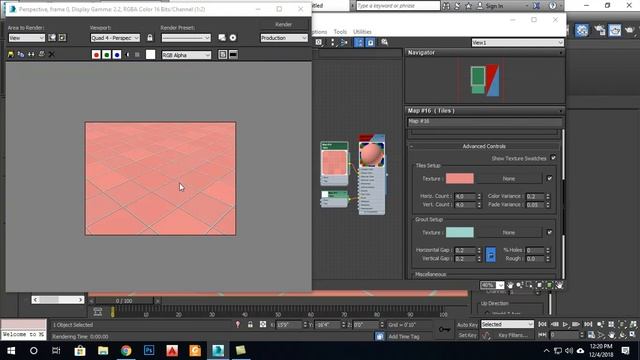The height and width of the screenshot is (360, 640).
Task: Click the Go to End button
Action: pos(588,324)
